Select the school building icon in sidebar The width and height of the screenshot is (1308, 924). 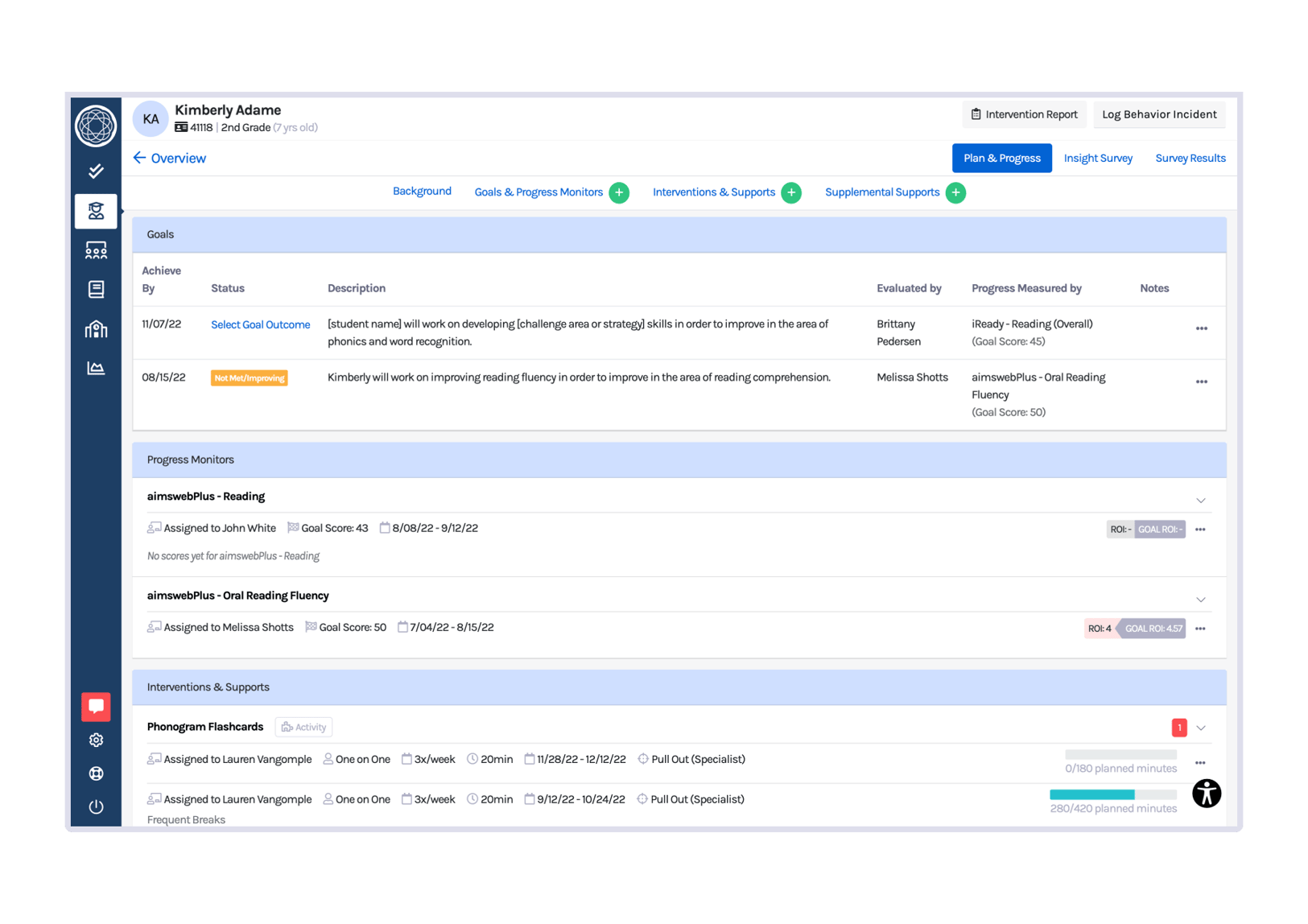(x=96, y=328)
